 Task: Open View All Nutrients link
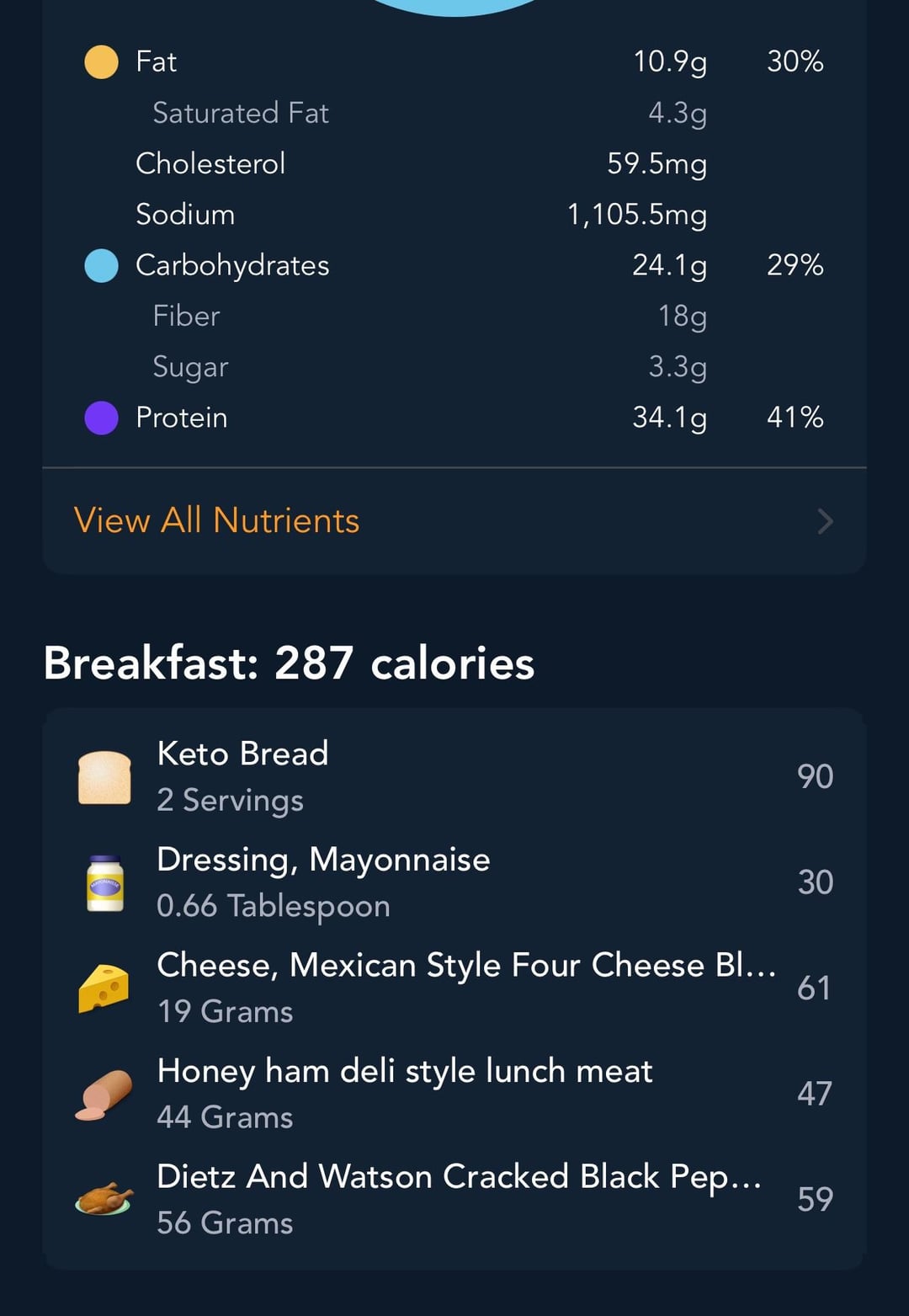coord(217,520)
